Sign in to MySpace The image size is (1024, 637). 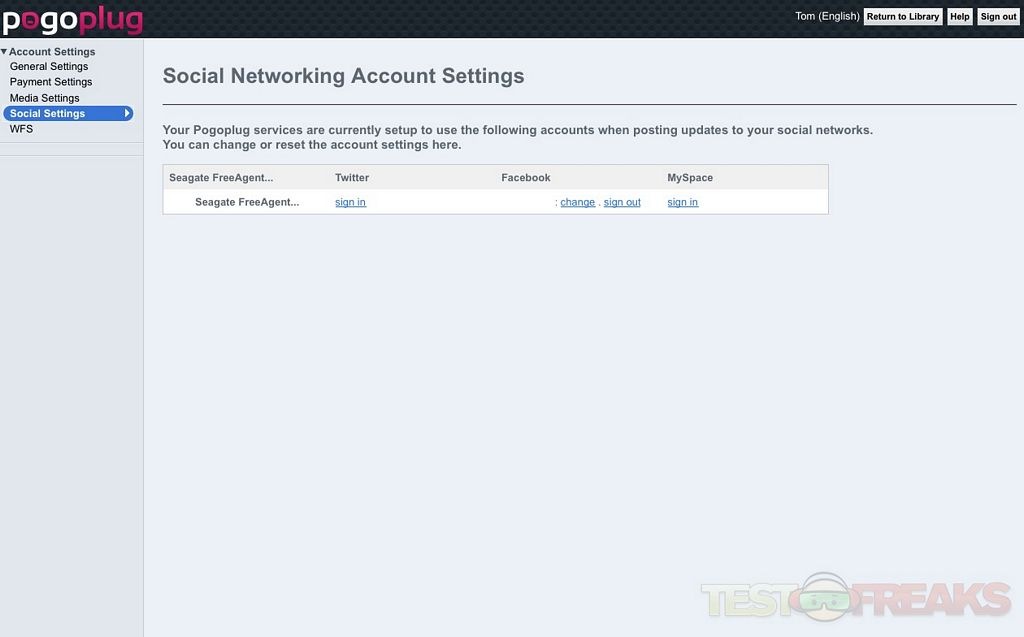683,202
